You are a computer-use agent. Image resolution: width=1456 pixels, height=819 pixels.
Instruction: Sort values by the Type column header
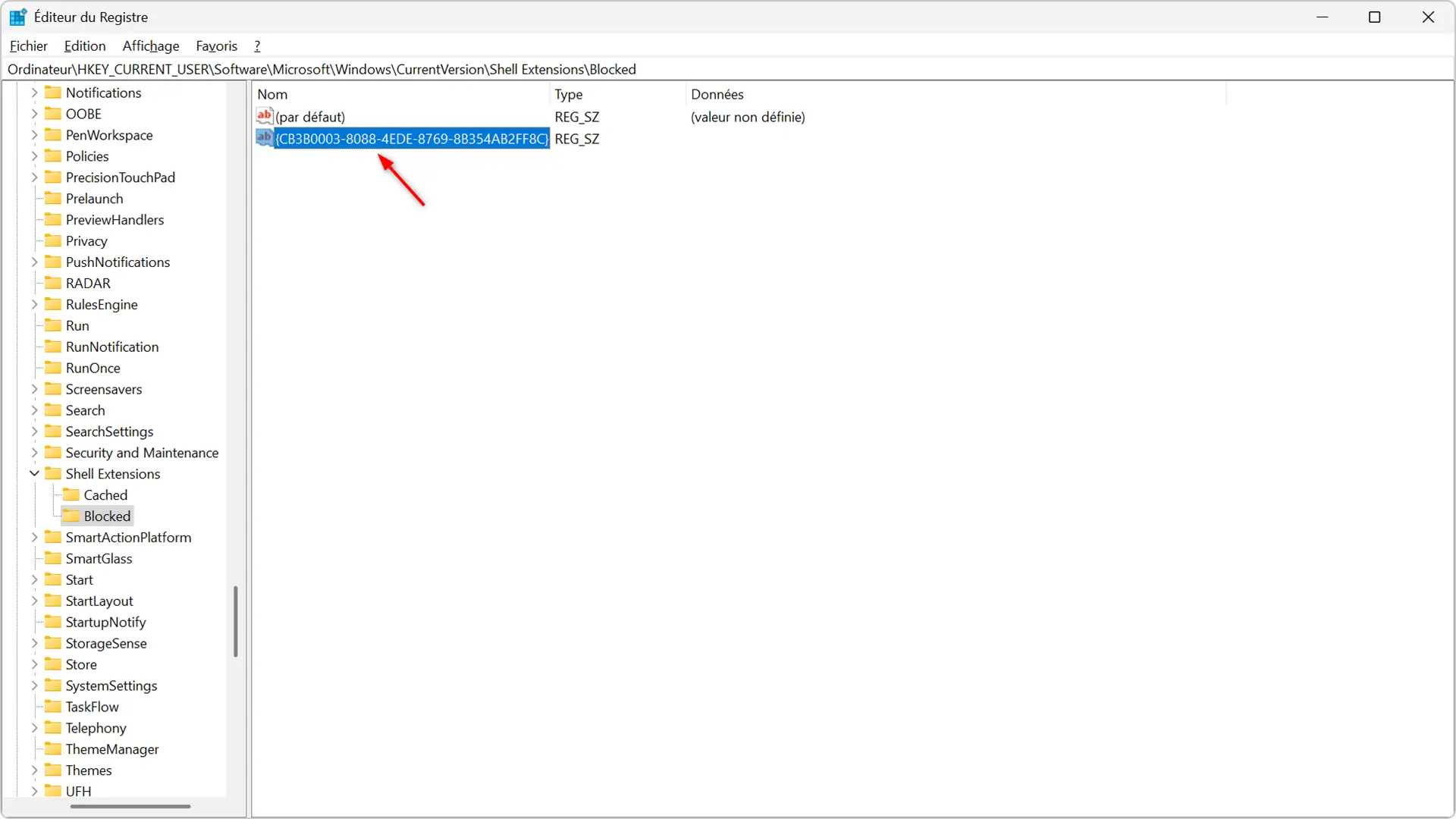(x=618, y=94)
